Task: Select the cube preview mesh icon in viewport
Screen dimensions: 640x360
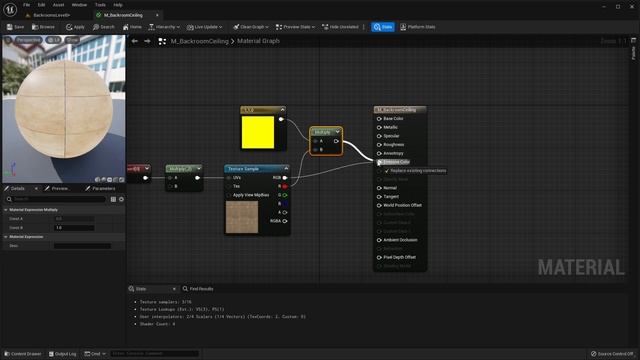Action: (116, 180)
